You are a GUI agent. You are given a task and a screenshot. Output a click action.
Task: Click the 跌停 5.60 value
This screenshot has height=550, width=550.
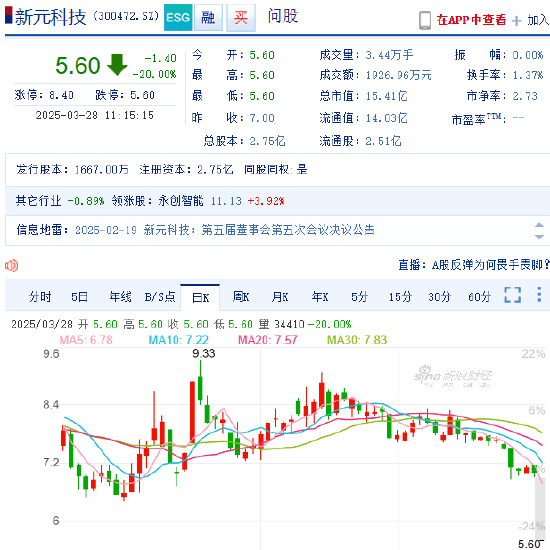pyautogui.click(x=142, y=95)
